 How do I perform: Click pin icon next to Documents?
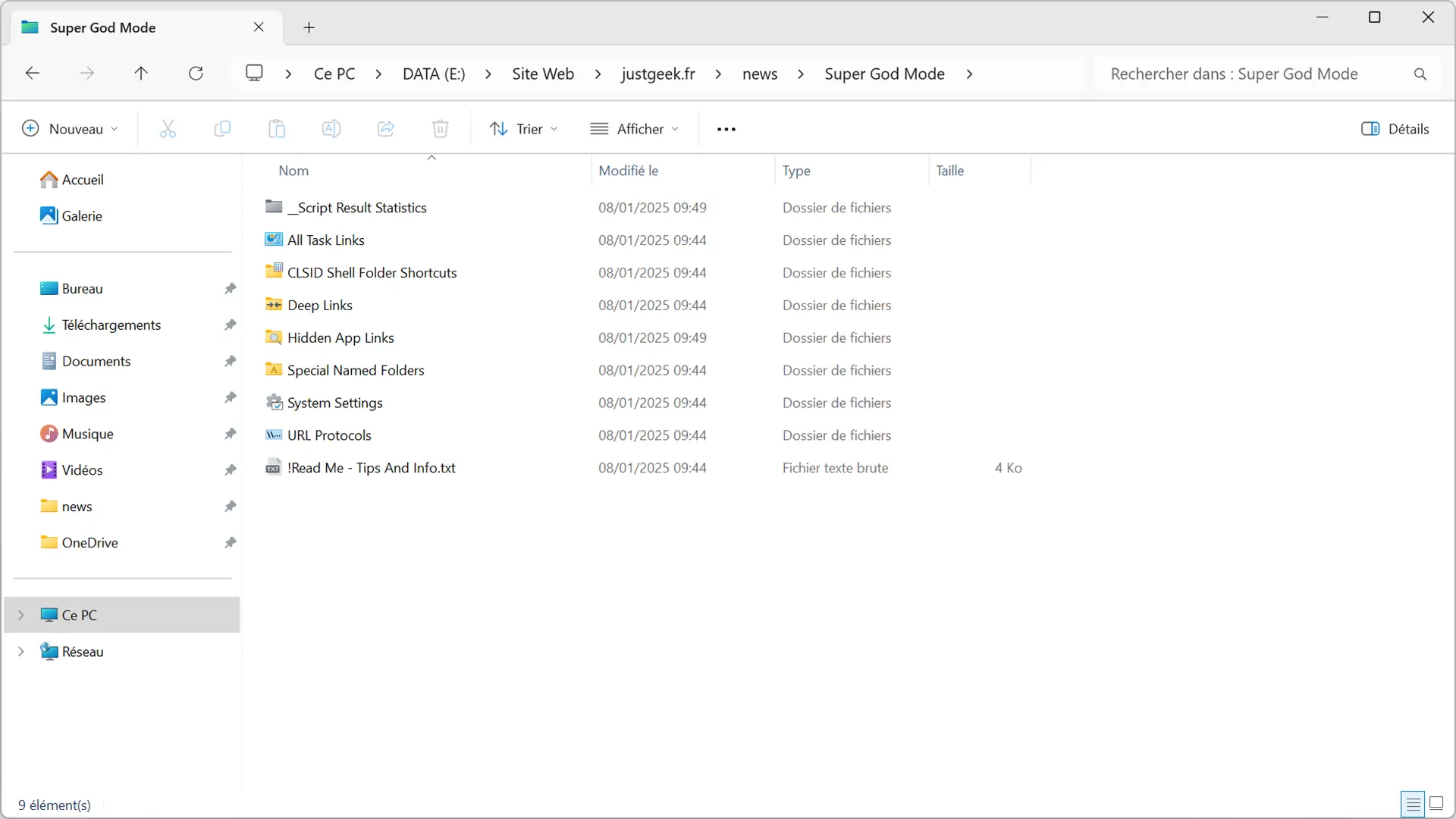pos(231,361)
